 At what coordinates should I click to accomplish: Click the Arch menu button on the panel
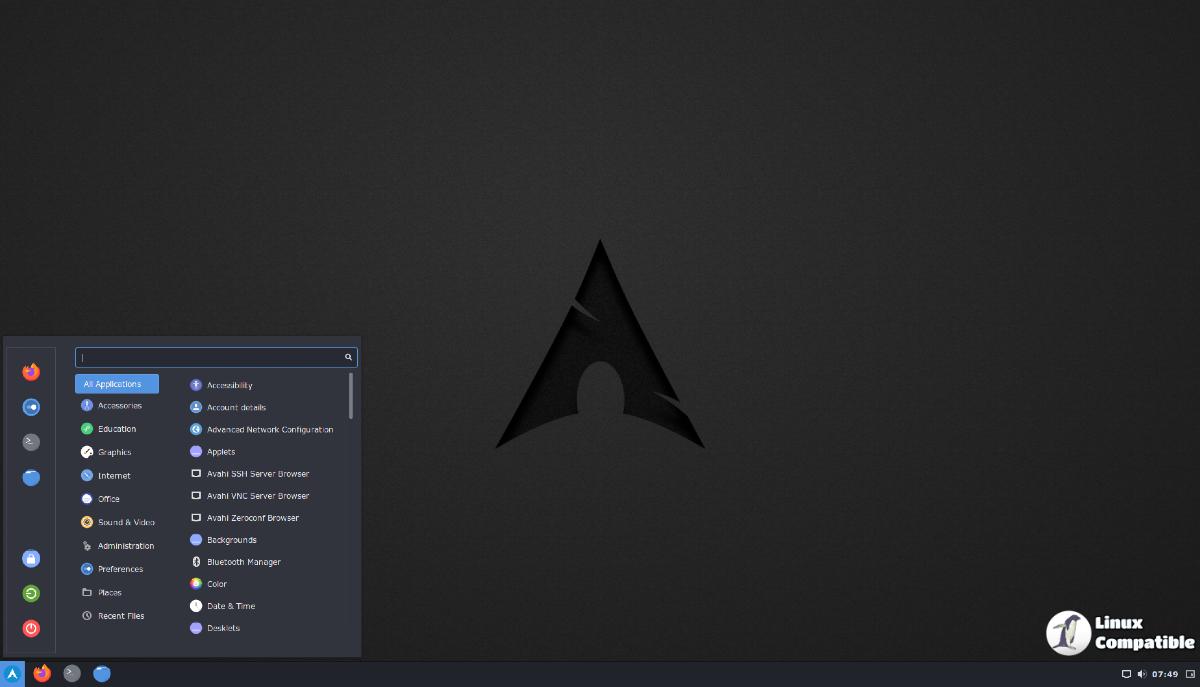(x=12, y=674)
